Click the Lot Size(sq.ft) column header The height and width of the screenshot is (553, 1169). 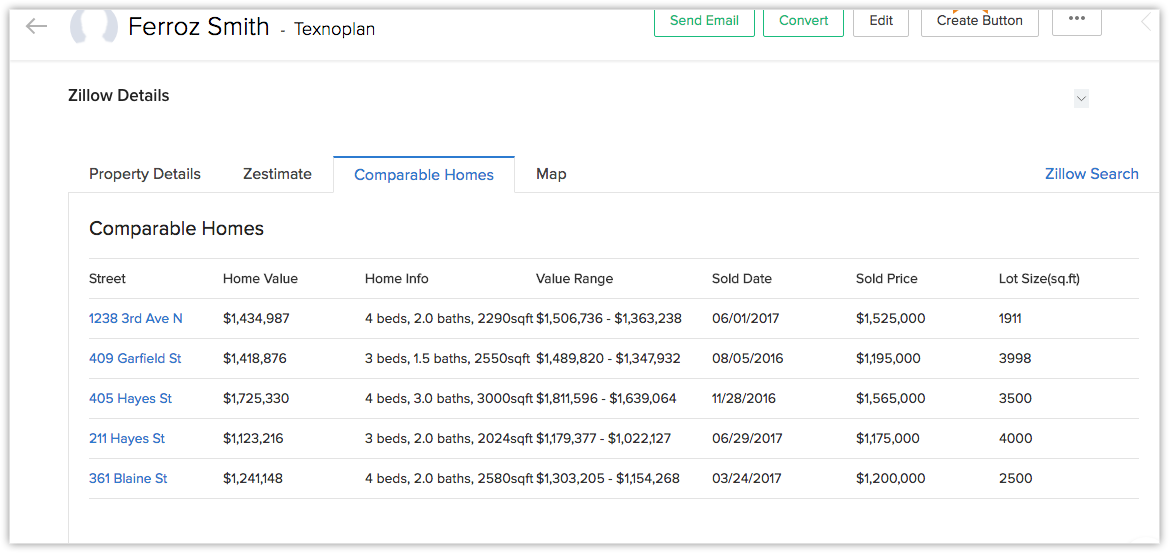coord(1039,279)
